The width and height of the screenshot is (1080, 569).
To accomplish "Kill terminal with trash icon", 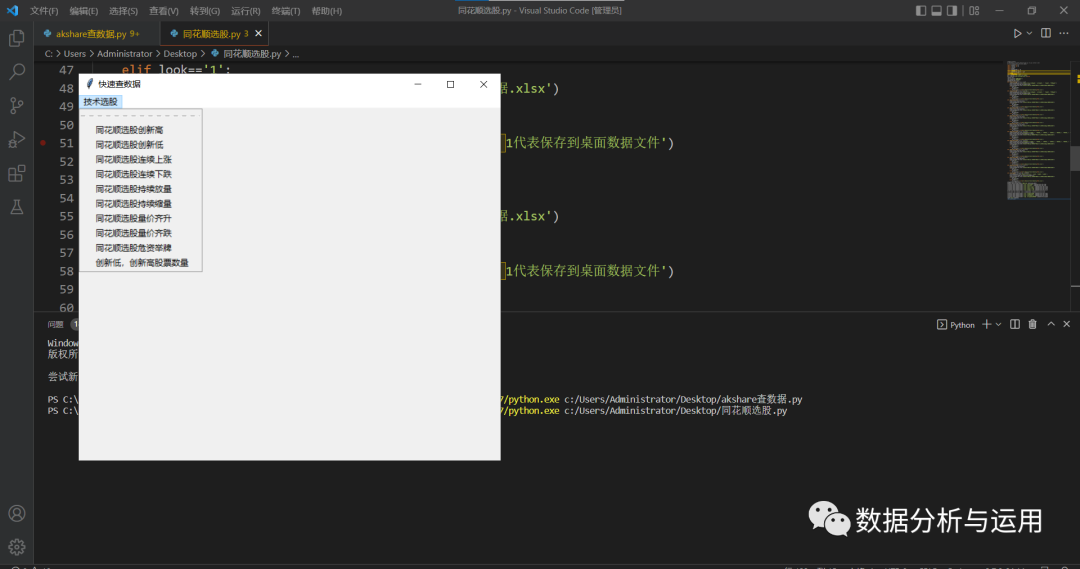I will tap(1032, 324).
